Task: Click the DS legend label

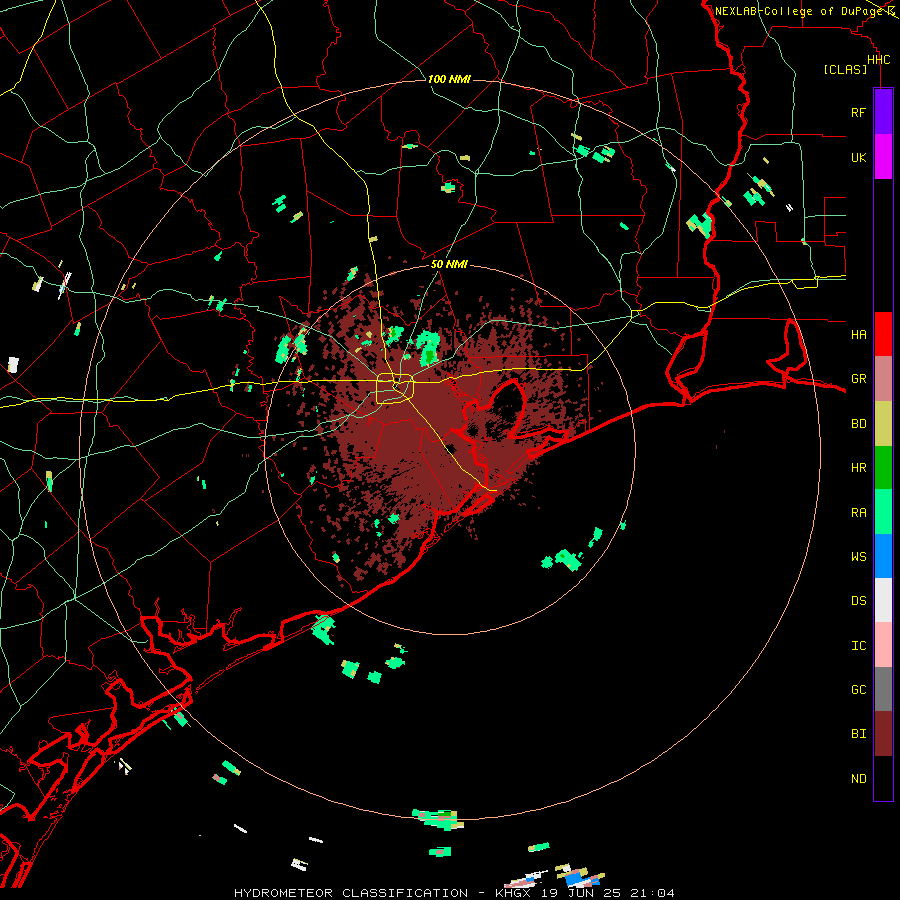Action: pyautogui.click(x=858, y=601)
